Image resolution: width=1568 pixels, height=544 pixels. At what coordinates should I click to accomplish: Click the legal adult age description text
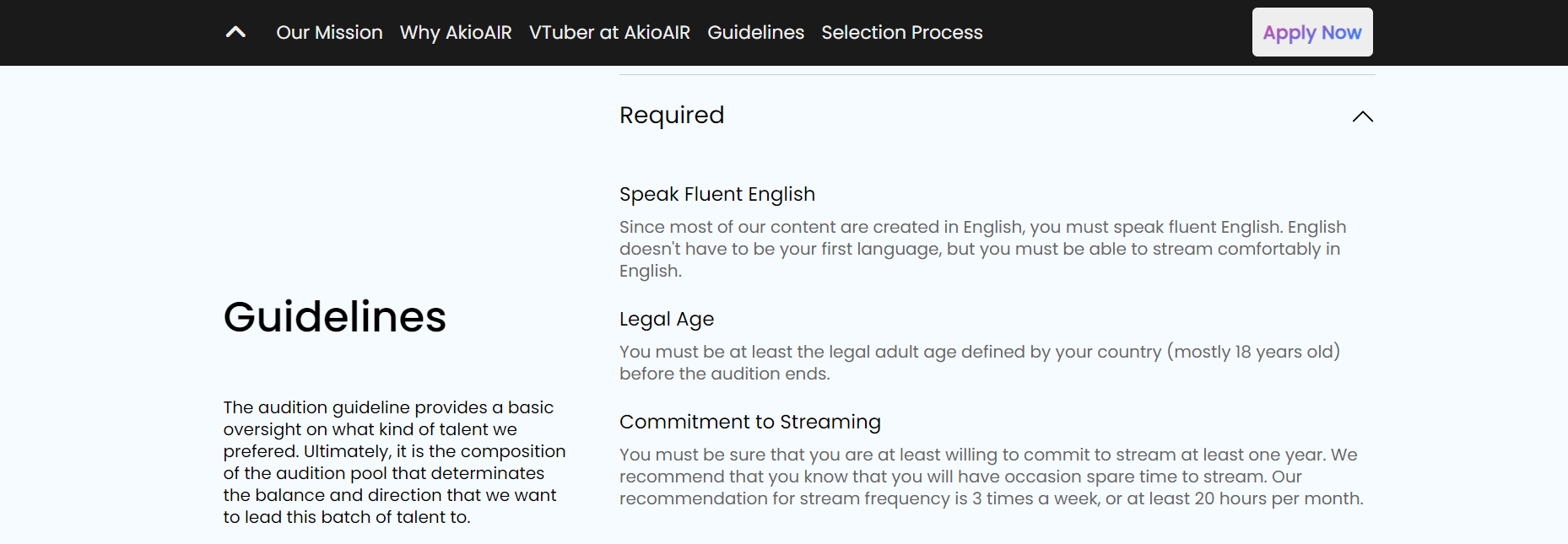click(980, 363)
